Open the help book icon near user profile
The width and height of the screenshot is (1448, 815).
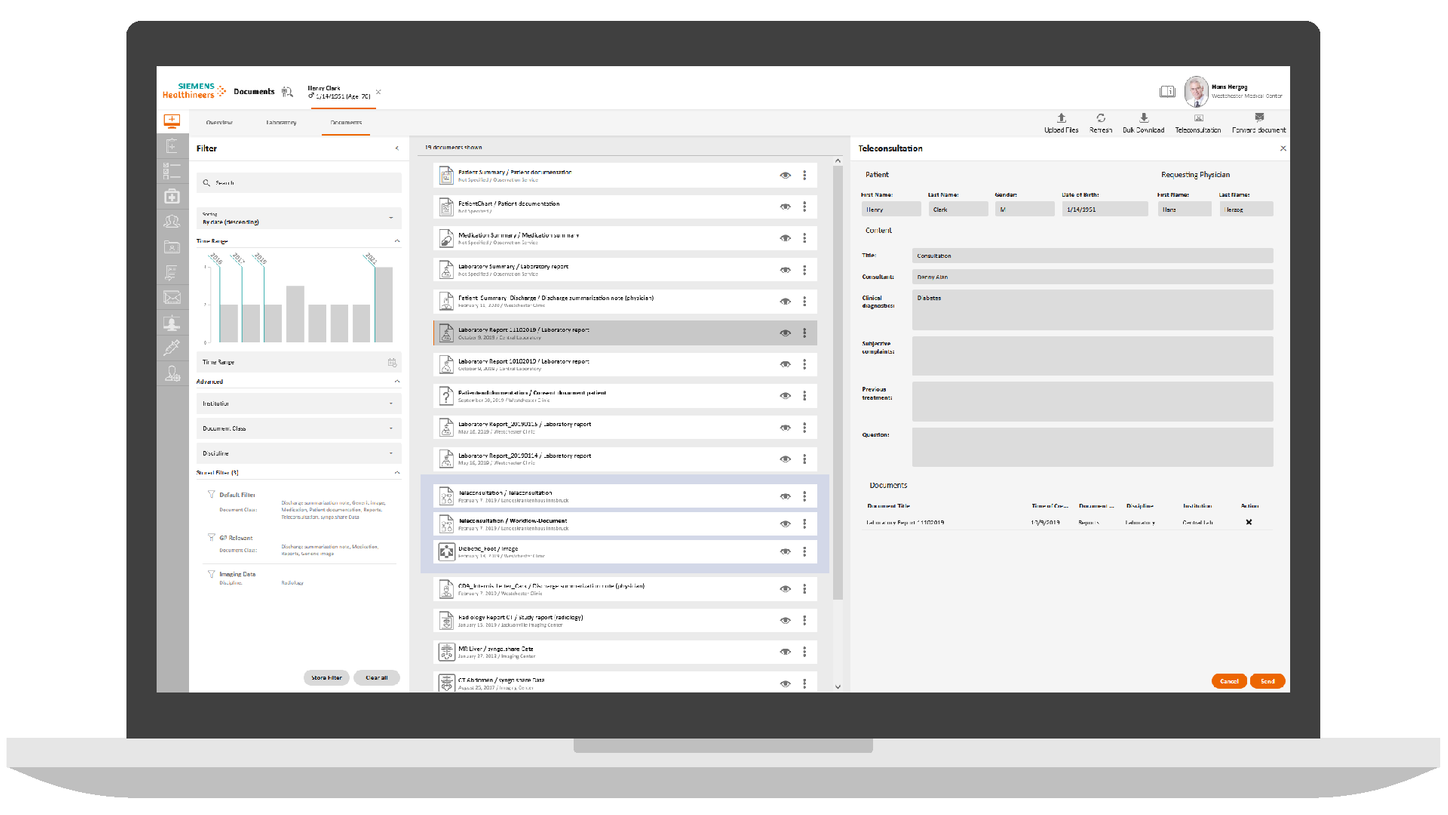(x=1167, y=91)
